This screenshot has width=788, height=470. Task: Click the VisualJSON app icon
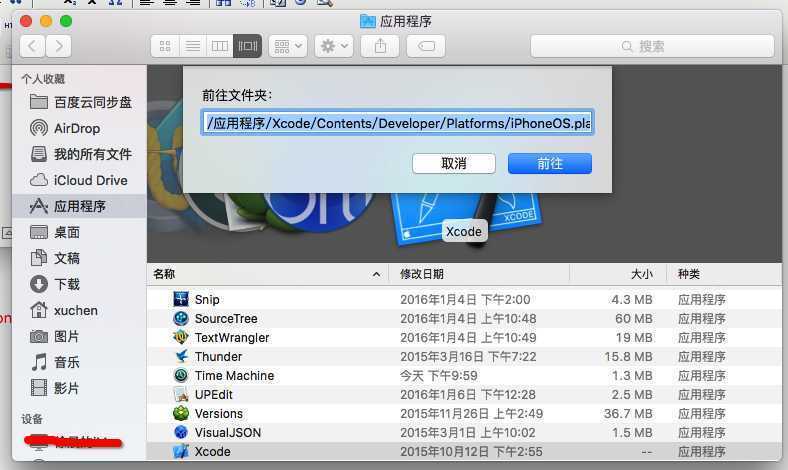point(180,432)
